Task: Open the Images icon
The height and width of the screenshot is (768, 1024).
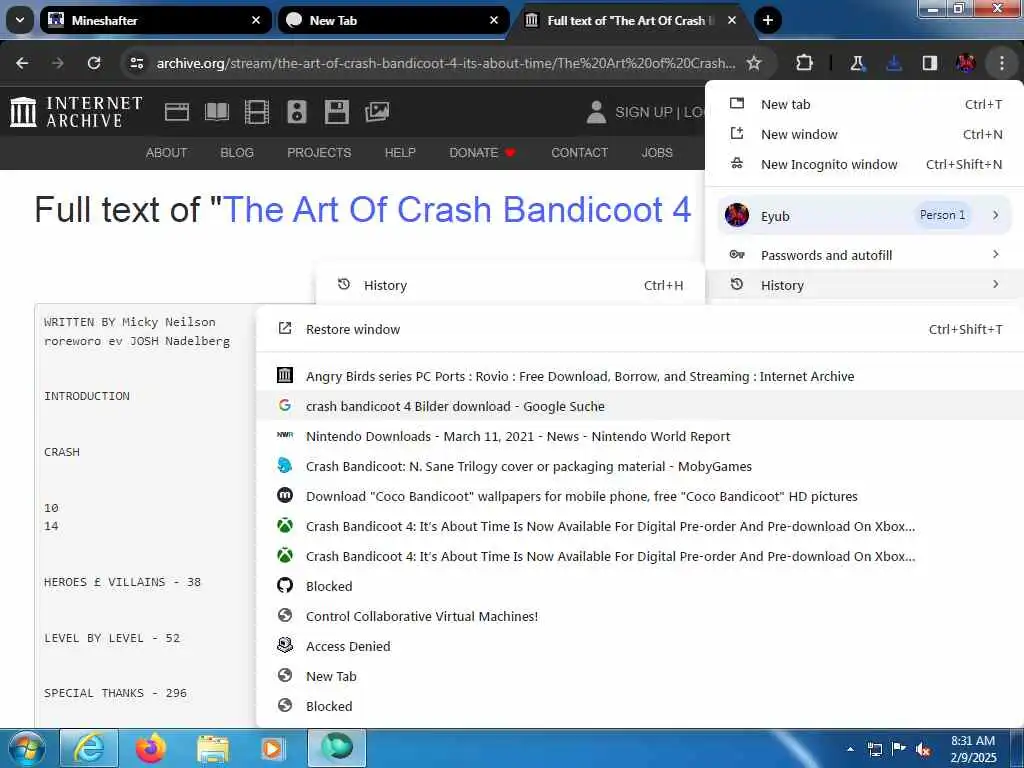Action: [x=377, y=112]
